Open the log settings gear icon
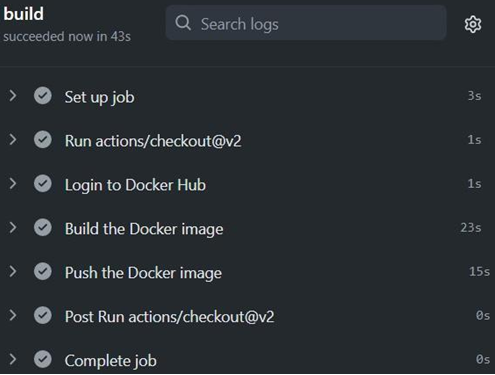The width and height of the screenshot is (495, 375). pyautogui.click(x=473, y=24)
